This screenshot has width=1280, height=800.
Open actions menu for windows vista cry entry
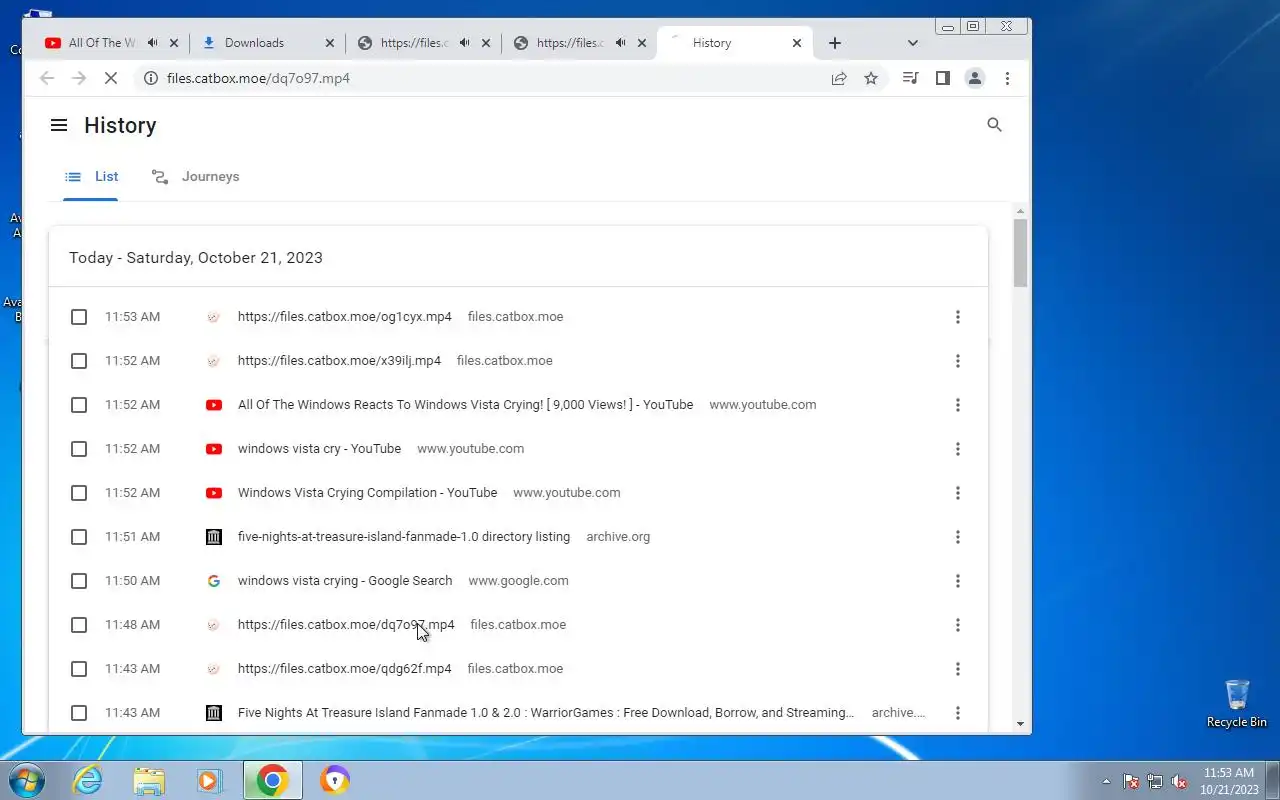(x=957, y=449)
